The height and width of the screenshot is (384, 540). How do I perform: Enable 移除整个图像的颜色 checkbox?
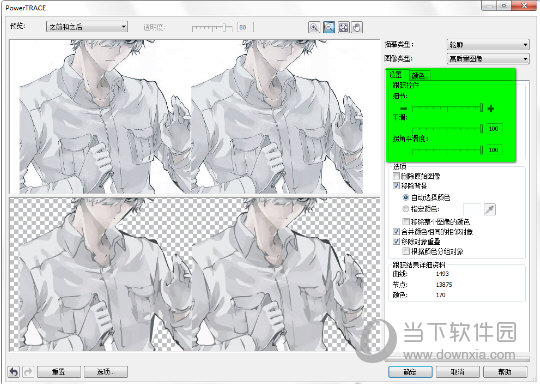[x=406, y=221]
